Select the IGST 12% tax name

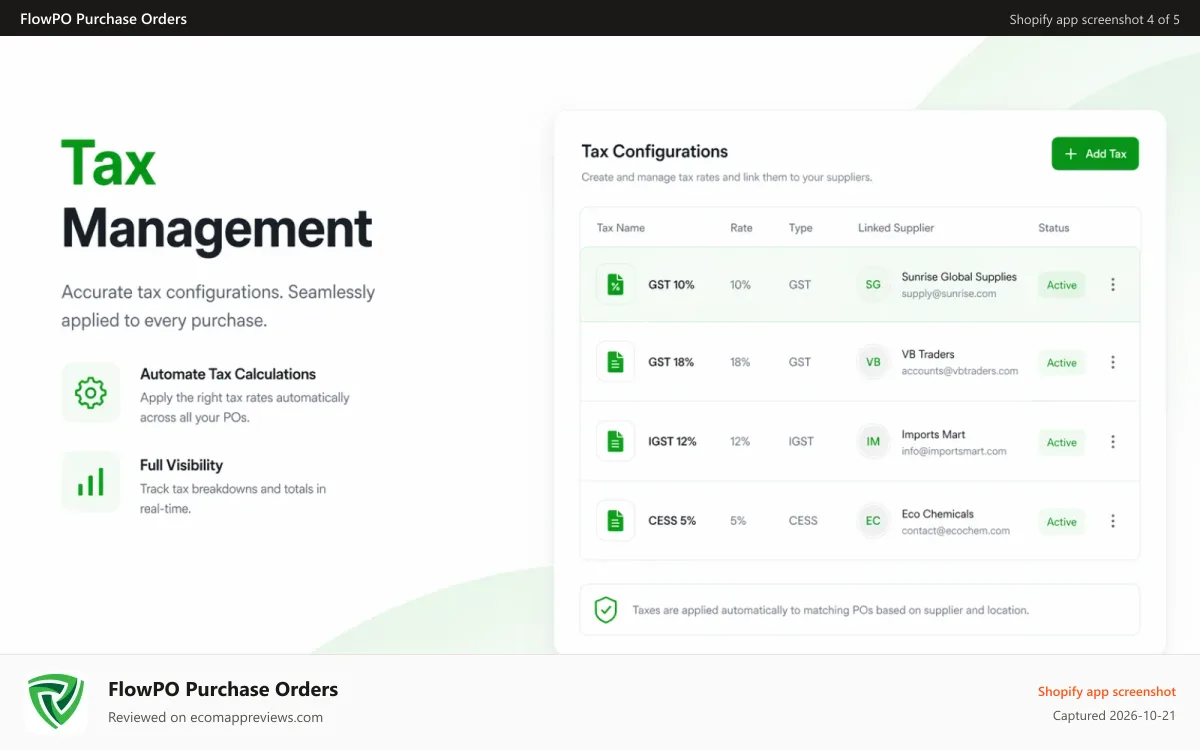click(x=673, y=441)
